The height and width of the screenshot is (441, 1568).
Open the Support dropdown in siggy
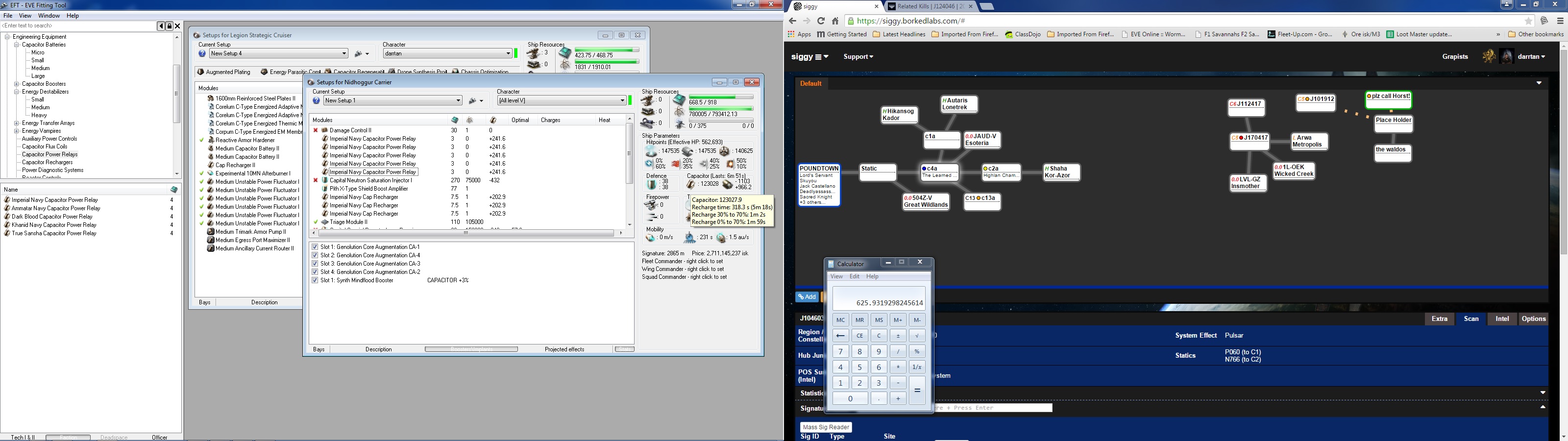[x=858, y=57]
